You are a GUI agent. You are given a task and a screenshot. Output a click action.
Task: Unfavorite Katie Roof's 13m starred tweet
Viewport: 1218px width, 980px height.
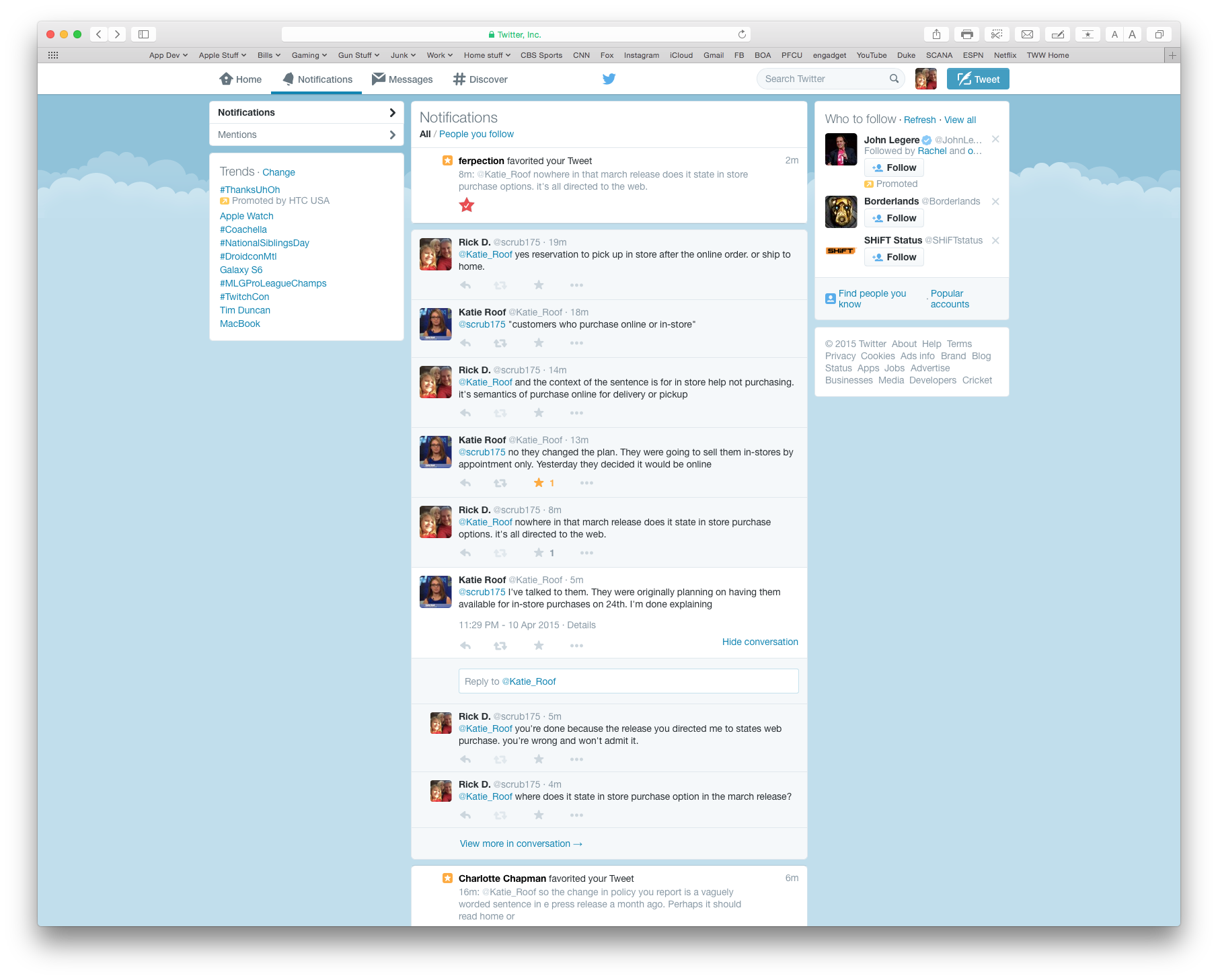point(539,483)
